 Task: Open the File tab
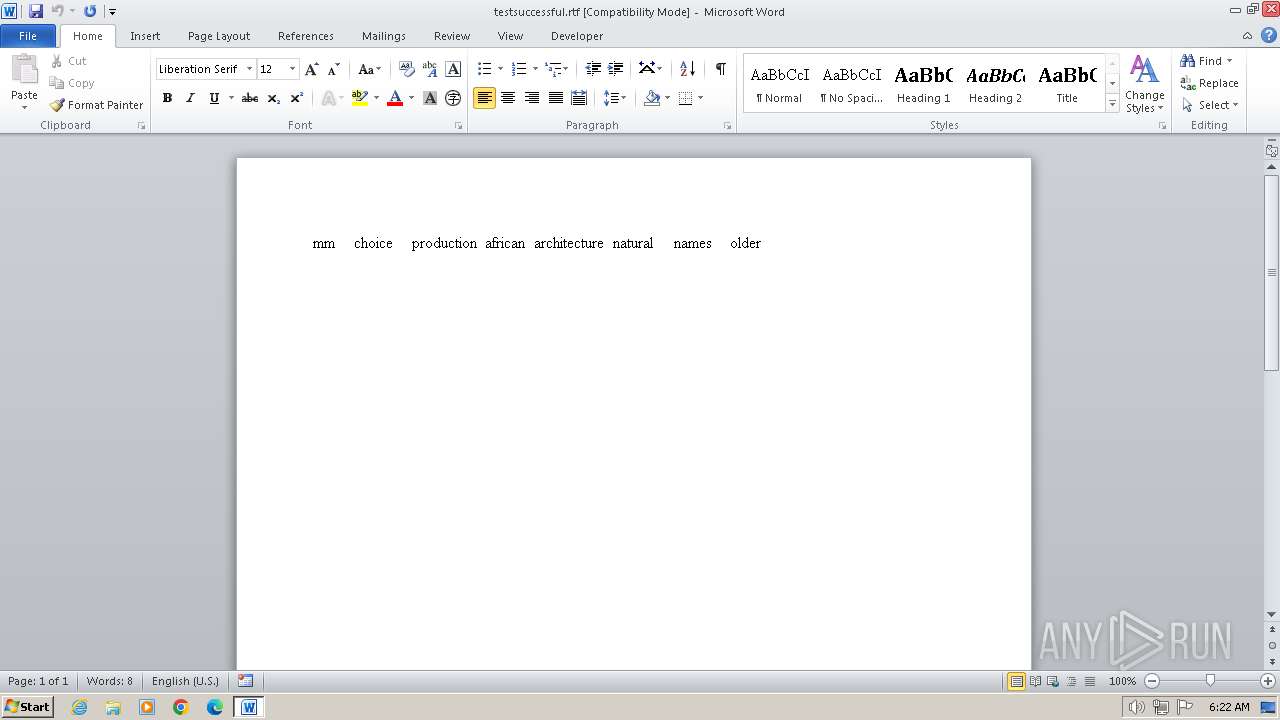(28, 36)
